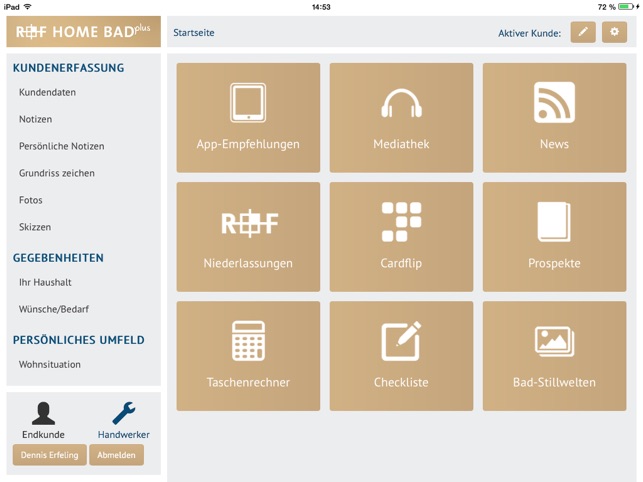
Task: Open Kundendaten in the sidebar
Action: (x=47, y=92)
